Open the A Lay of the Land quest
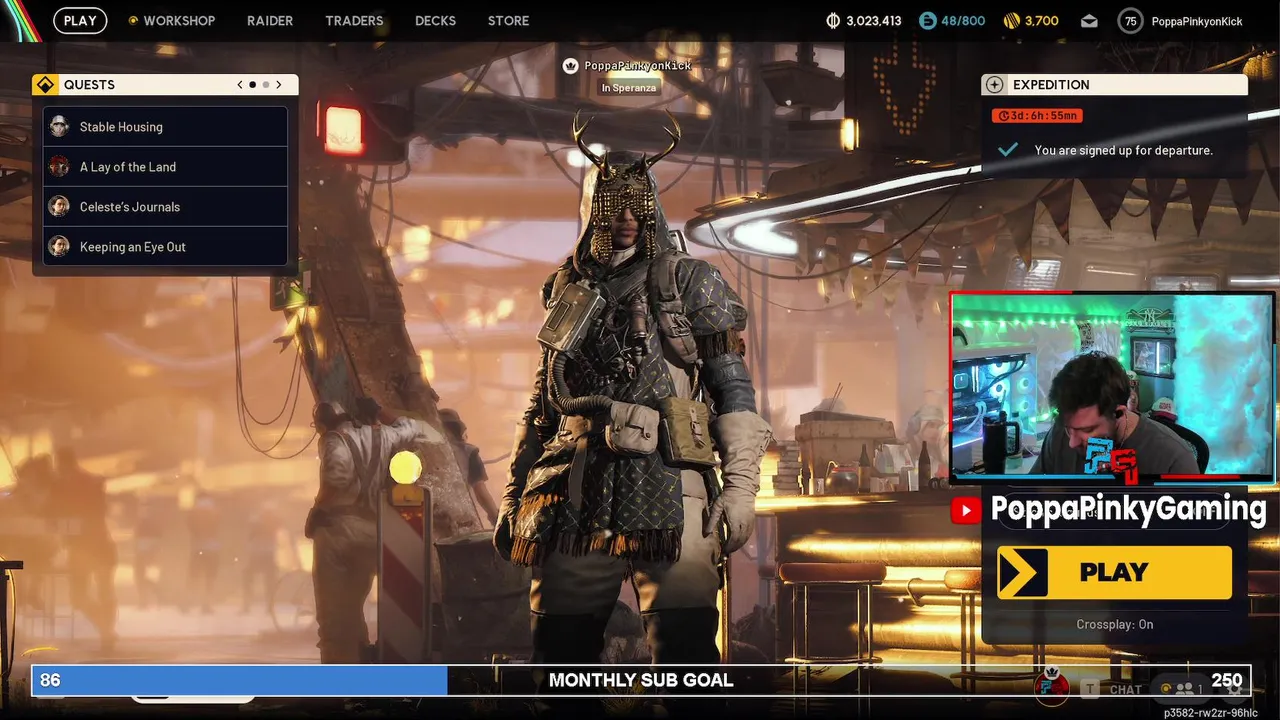 point(165,167)
